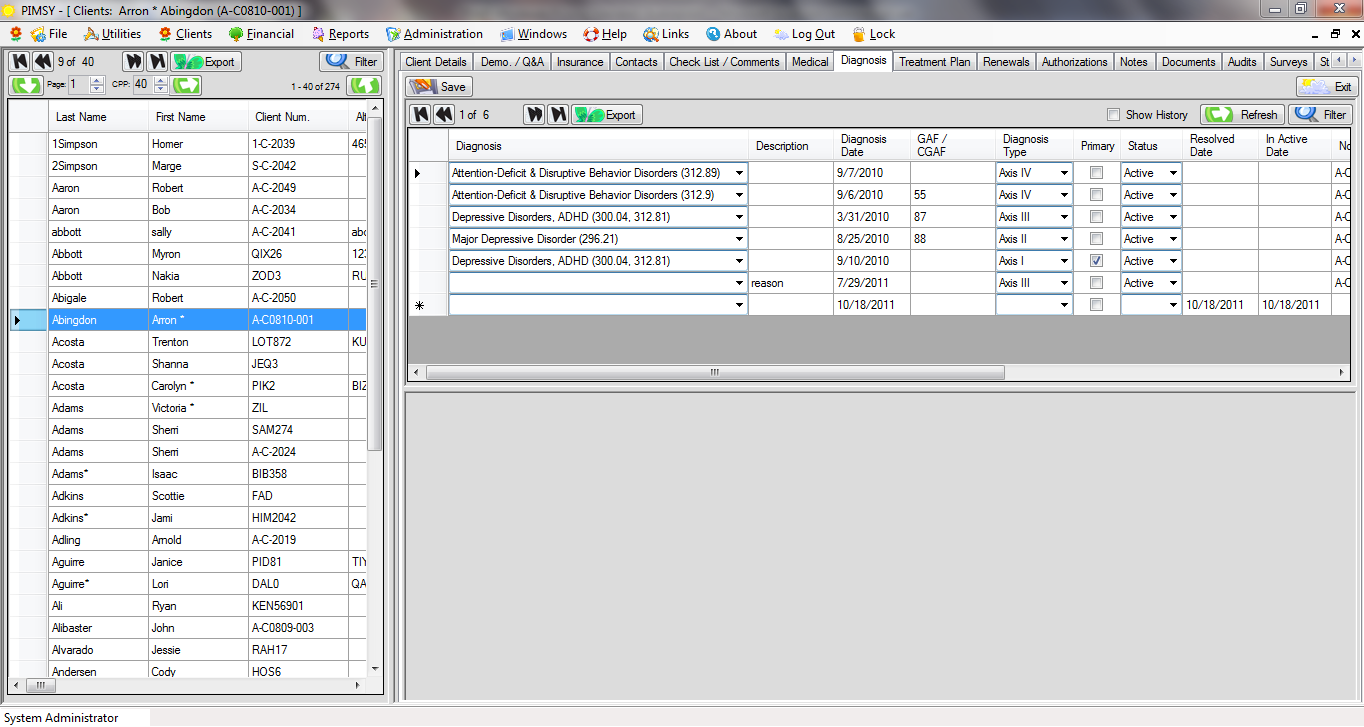Switch to the Insurance tab

click(580, 62)
